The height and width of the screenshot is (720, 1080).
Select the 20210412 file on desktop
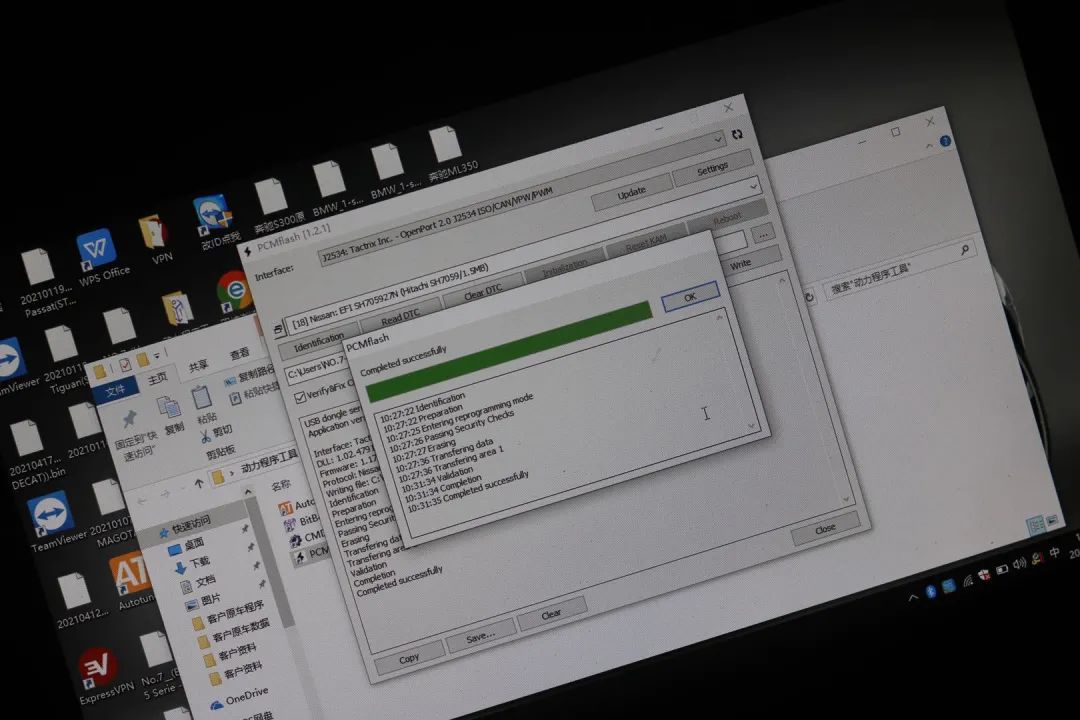pos(77,599)
